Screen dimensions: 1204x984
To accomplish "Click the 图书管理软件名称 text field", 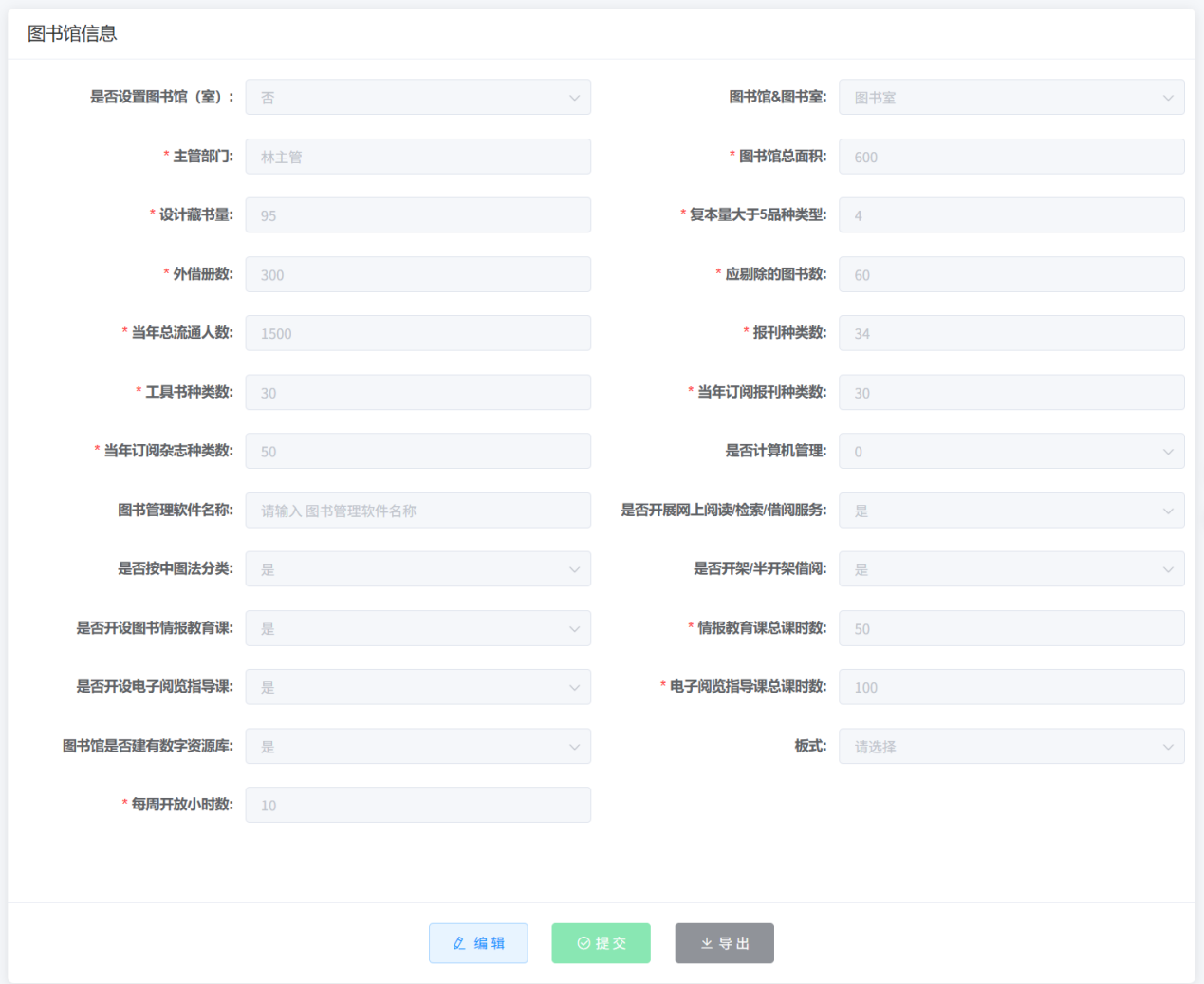I will point(417,511).
